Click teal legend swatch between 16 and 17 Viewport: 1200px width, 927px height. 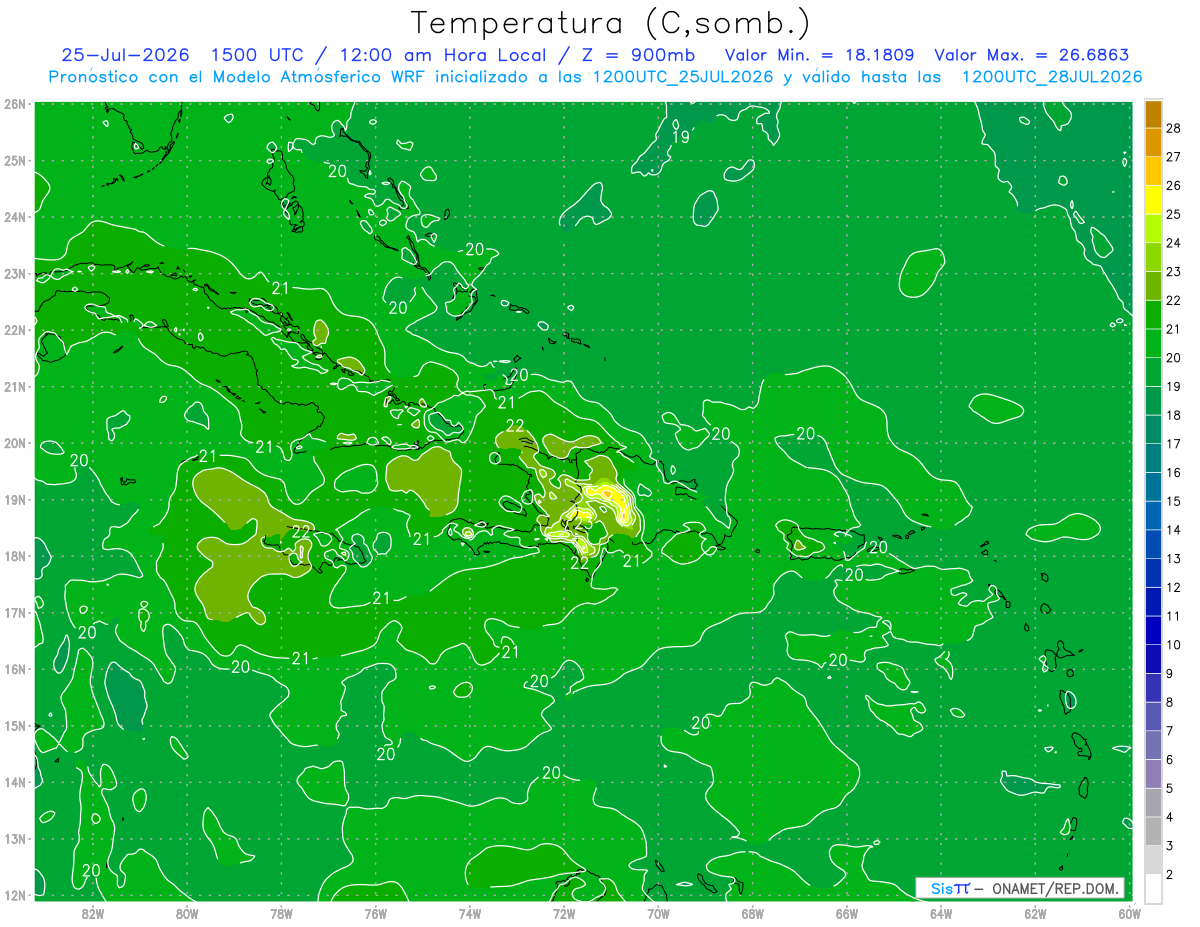point(1153,458)
